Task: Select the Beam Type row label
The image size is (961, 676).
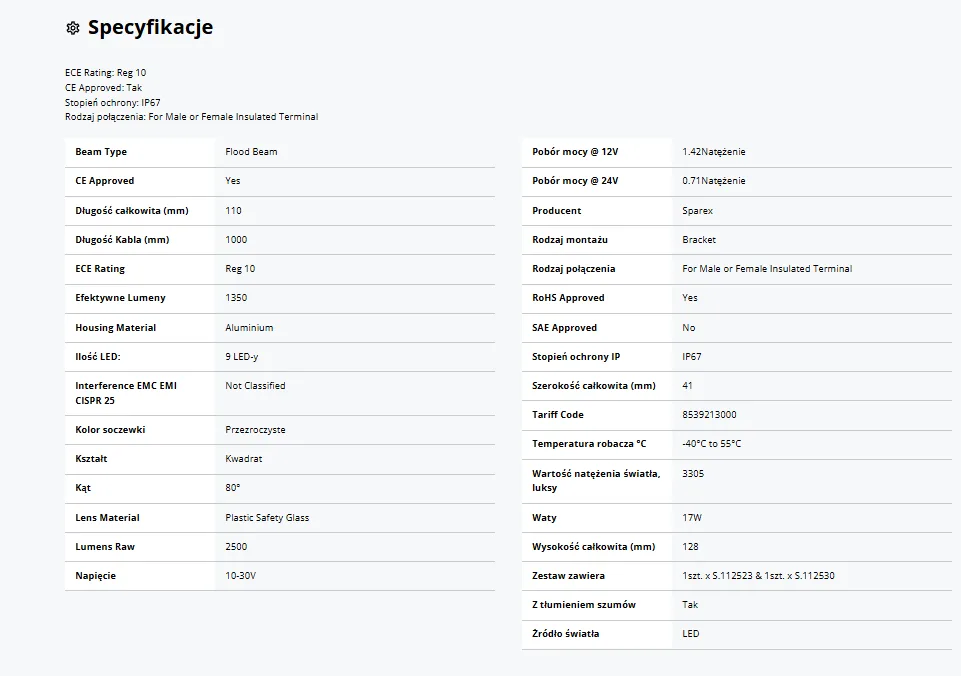Action: [101, 152]
